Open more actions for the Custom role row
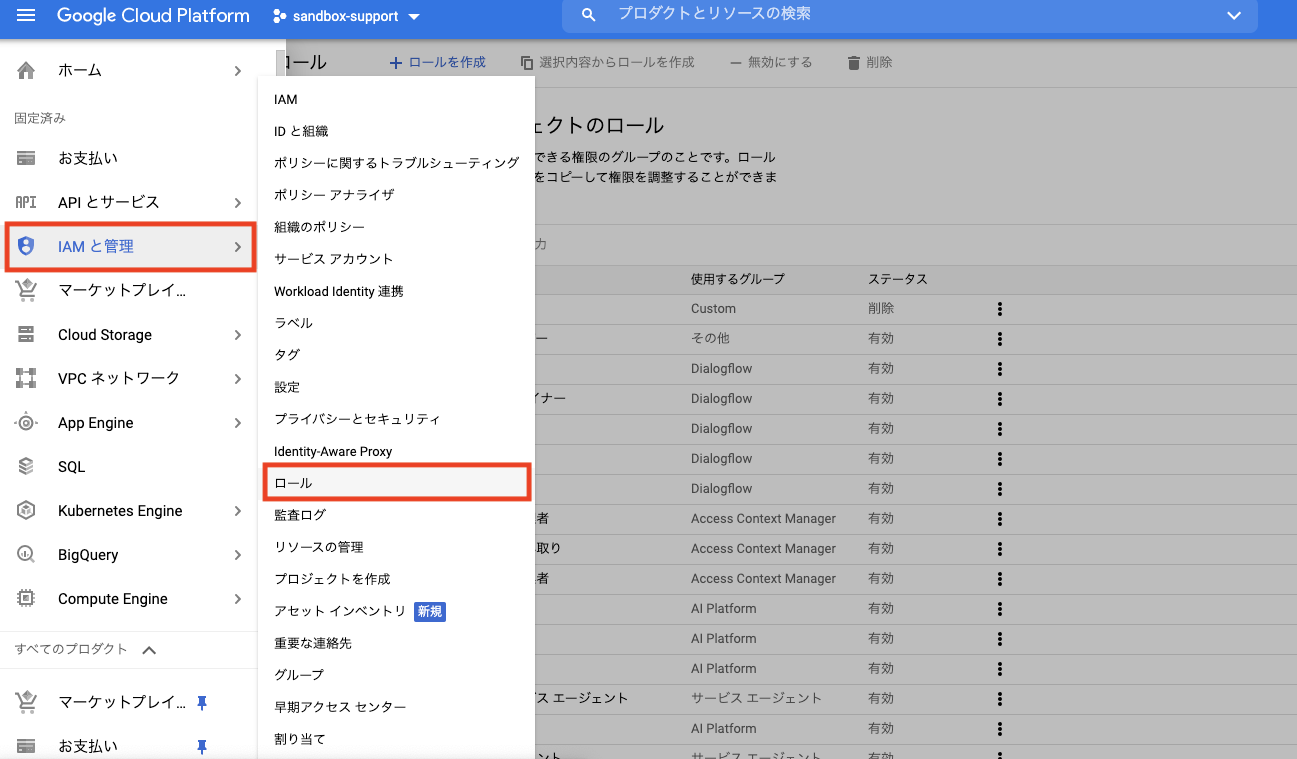This screenshot has height=759, width=1297. [999, 309]
